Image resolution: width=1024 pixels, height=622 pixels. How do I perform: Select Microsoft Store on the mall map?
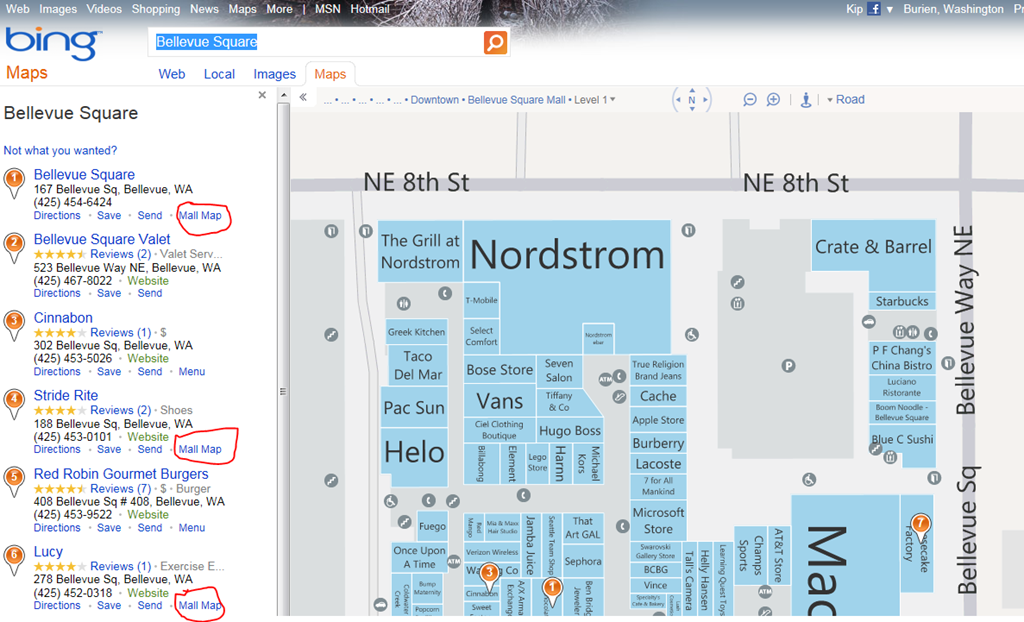coord(658,521)
